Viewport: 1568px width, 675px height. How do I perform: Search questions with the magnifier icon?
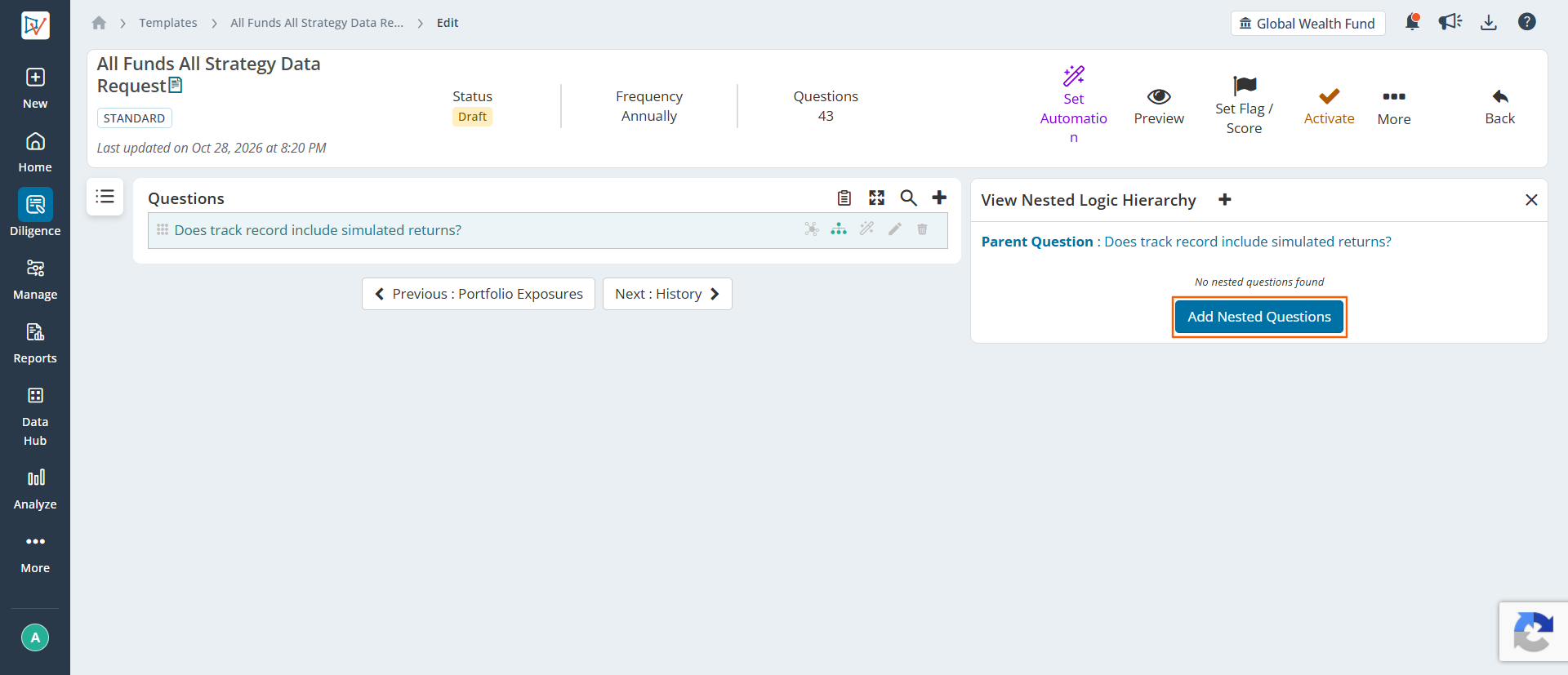point(909,198)
